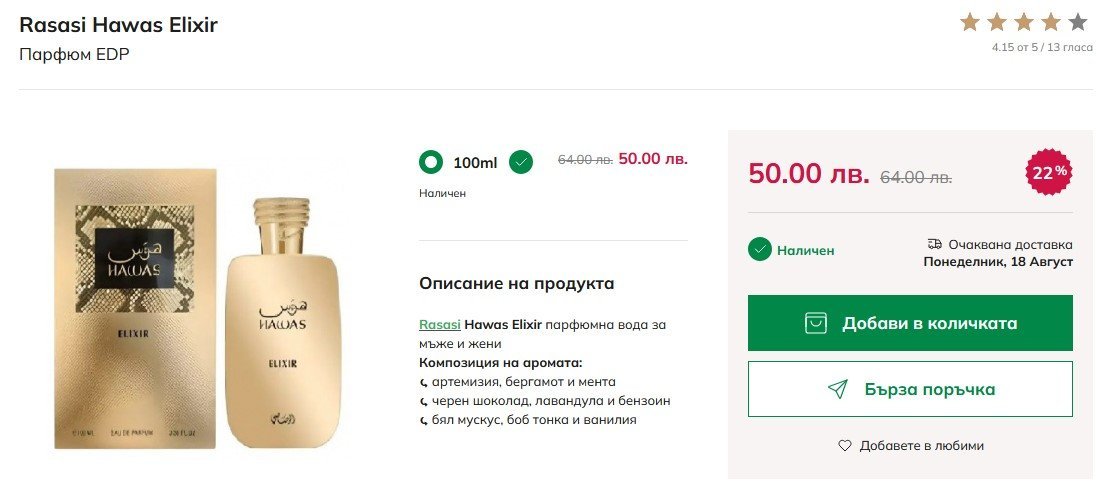Viewport: 1096px width, 500px height.
Task: Click the "Добавете в любими" text link
Action: point(921,446)
